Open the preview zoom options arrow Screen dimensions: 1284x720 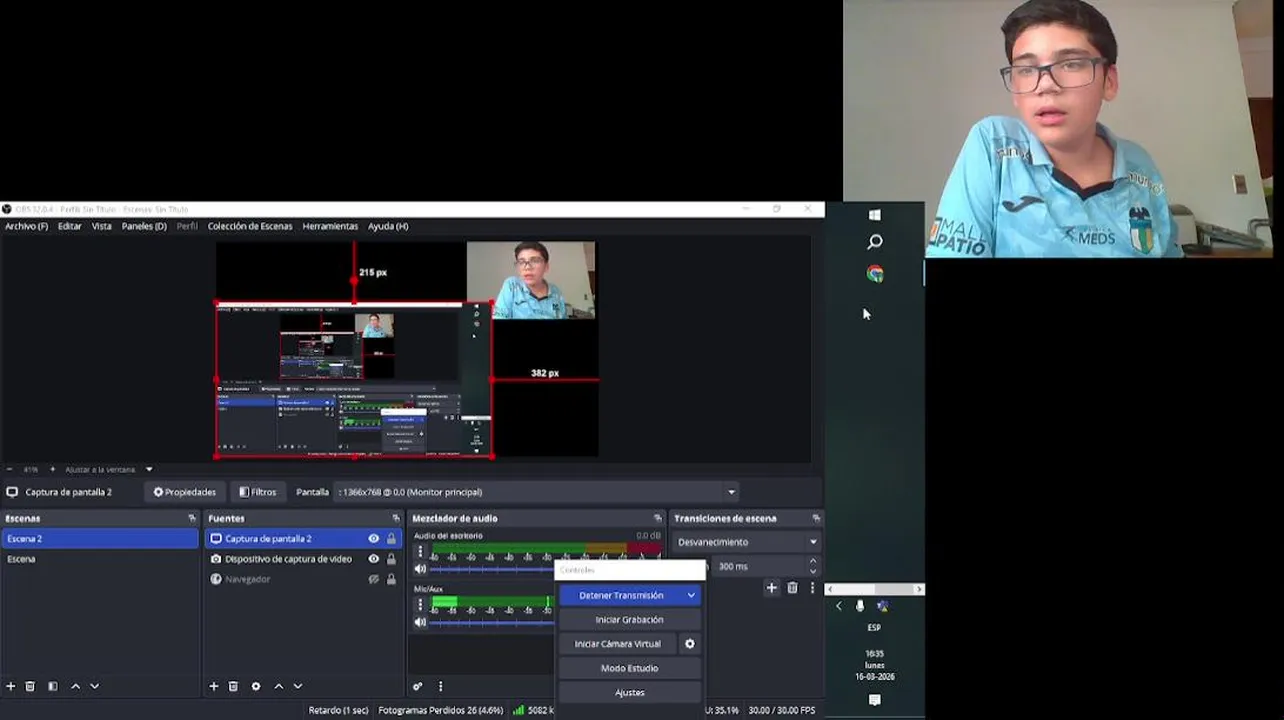click(x=149, y=469)
